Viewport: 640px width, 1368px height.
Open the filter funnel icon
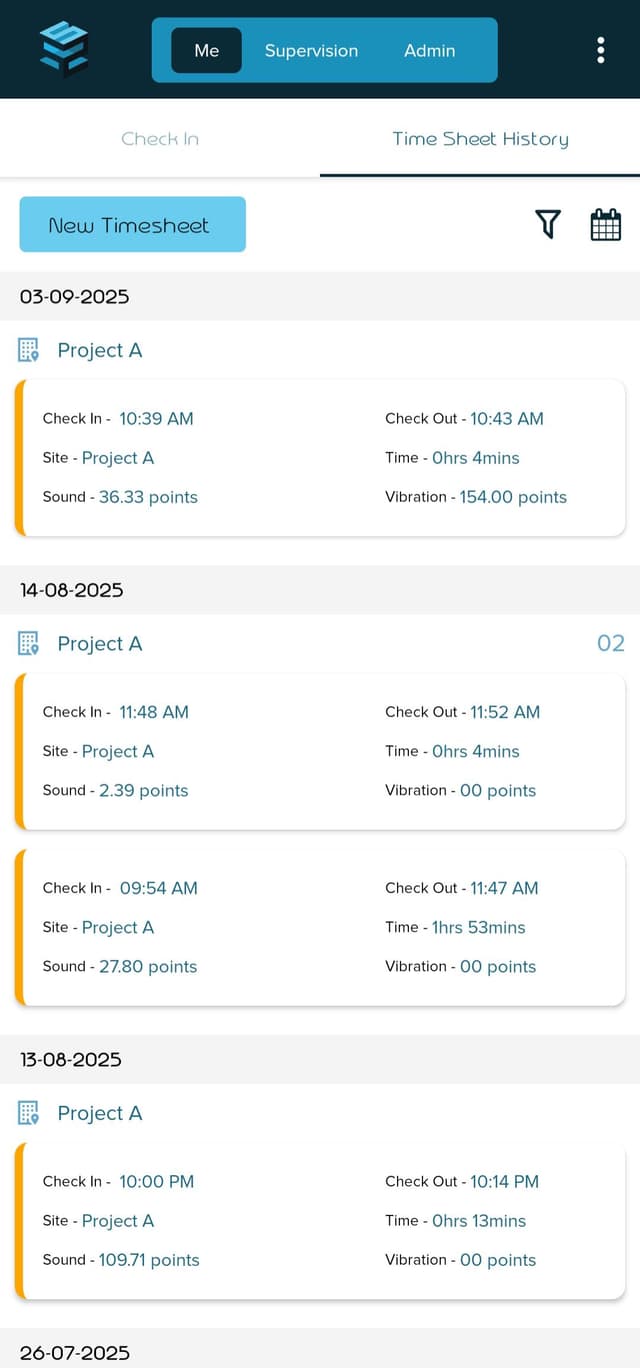tap(547, 224)
